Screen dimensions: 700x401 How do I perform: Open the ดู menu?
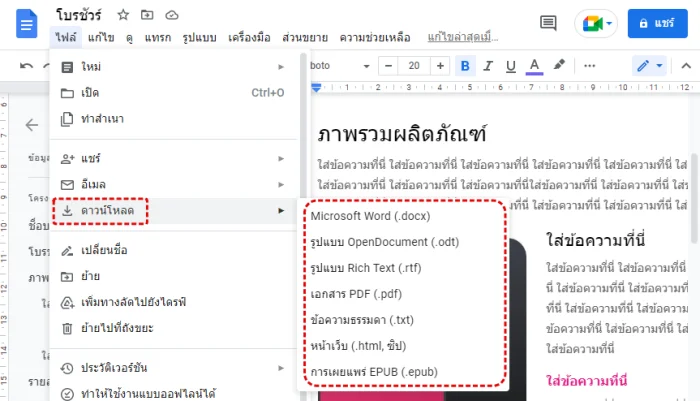point(129,38)
